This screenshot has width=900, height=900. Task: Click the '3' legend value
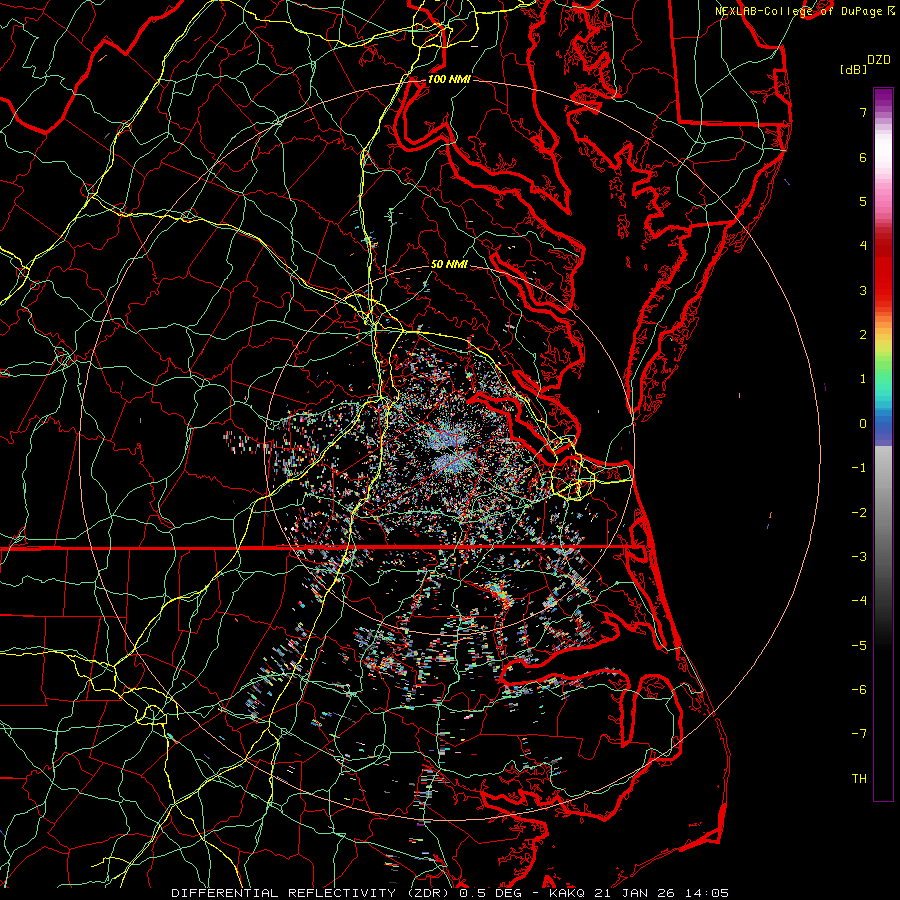[863, 290]
